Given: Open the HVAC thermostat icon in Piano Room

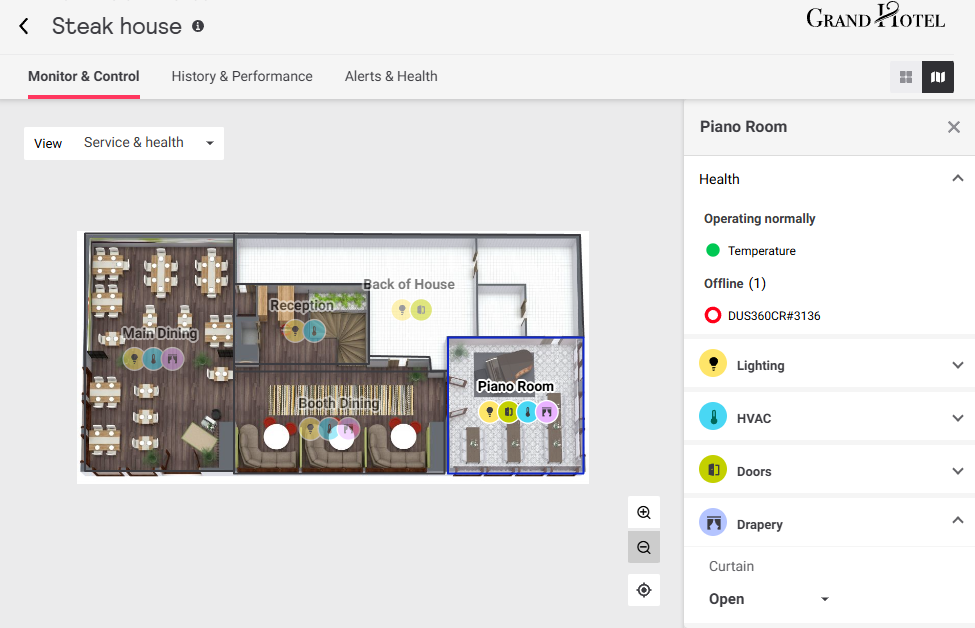Looking at the screenshot, I should coord(527,411).
